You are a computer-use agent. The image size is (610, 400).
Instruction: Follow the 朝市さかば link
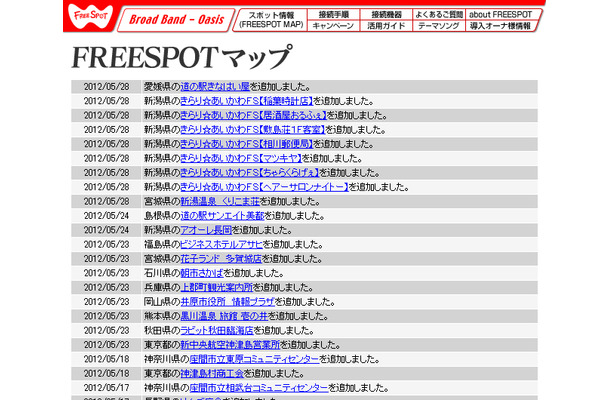[202, 273]
